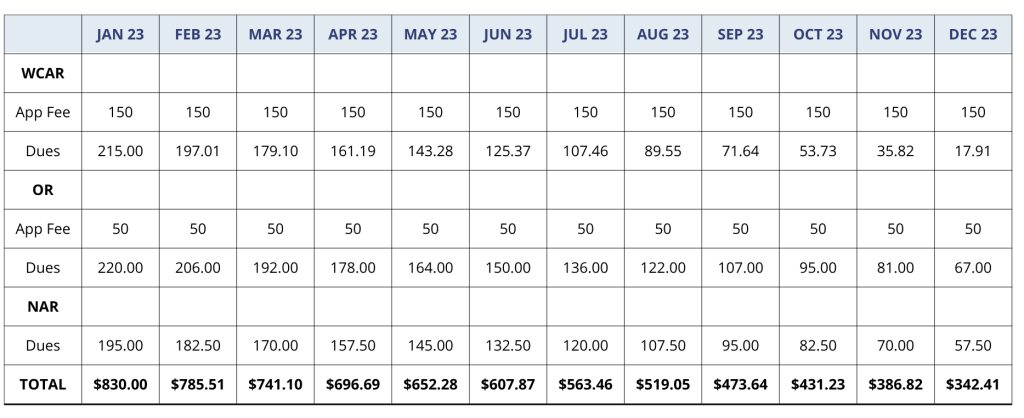The height and width of the screenshot is (418, 1024).
Task: Select the June total $607.87 cell
Action: (508, 384)
